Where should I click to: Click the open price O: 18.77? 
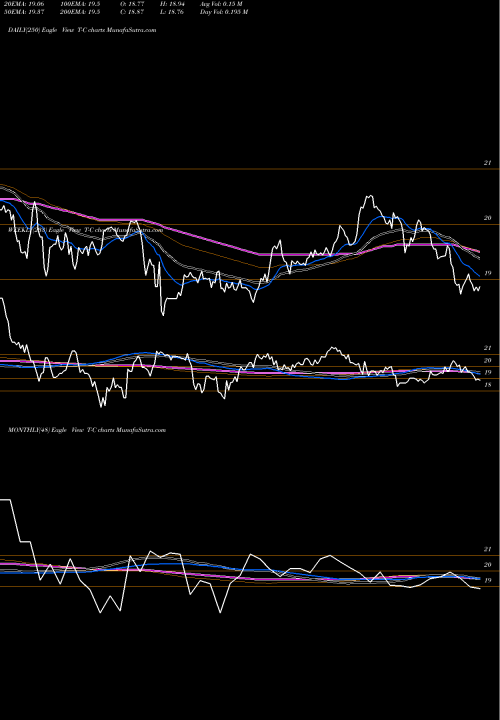tap(132, 4)
